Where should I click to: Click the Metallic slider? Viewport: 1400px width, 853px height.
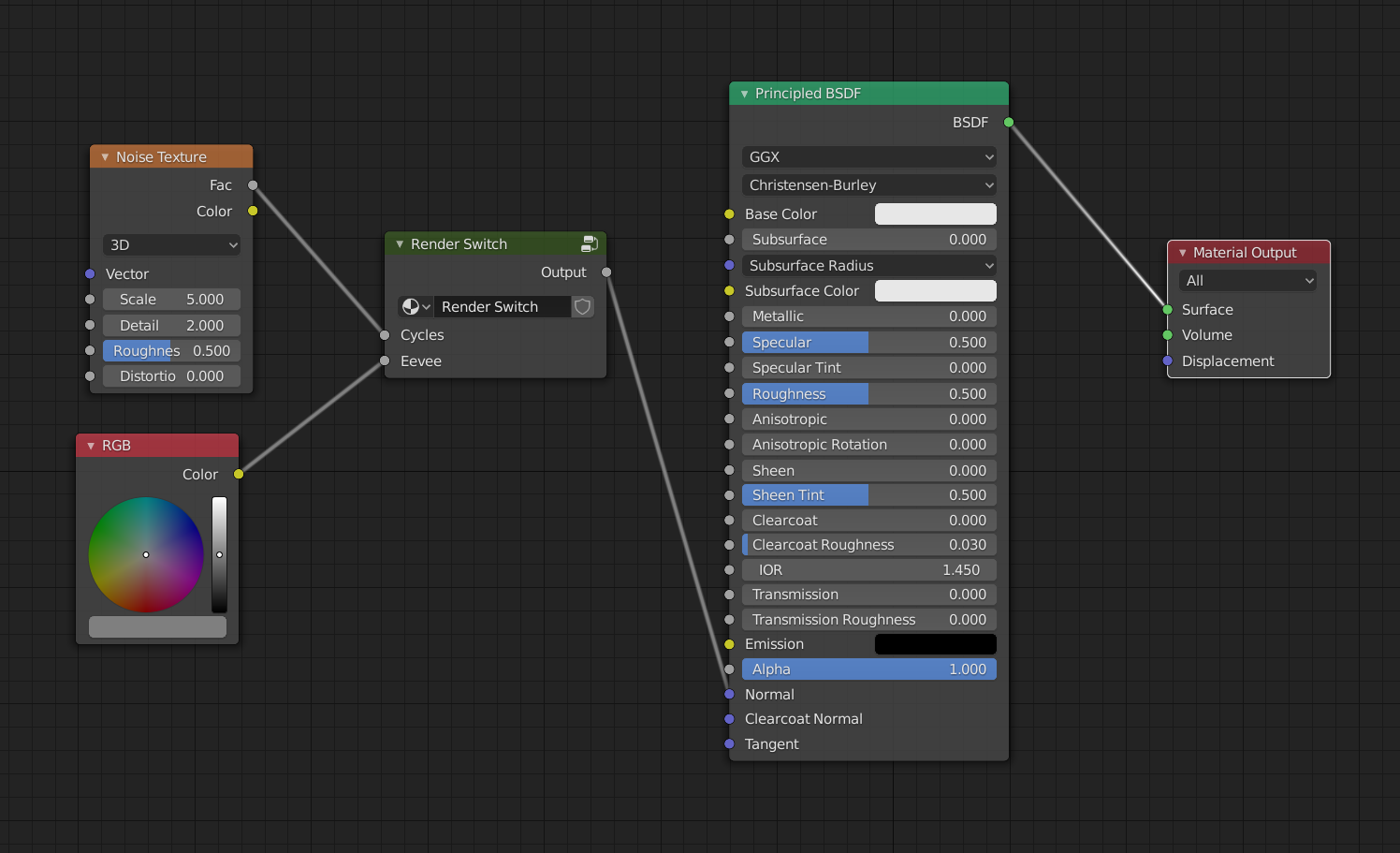pos(869,316)
